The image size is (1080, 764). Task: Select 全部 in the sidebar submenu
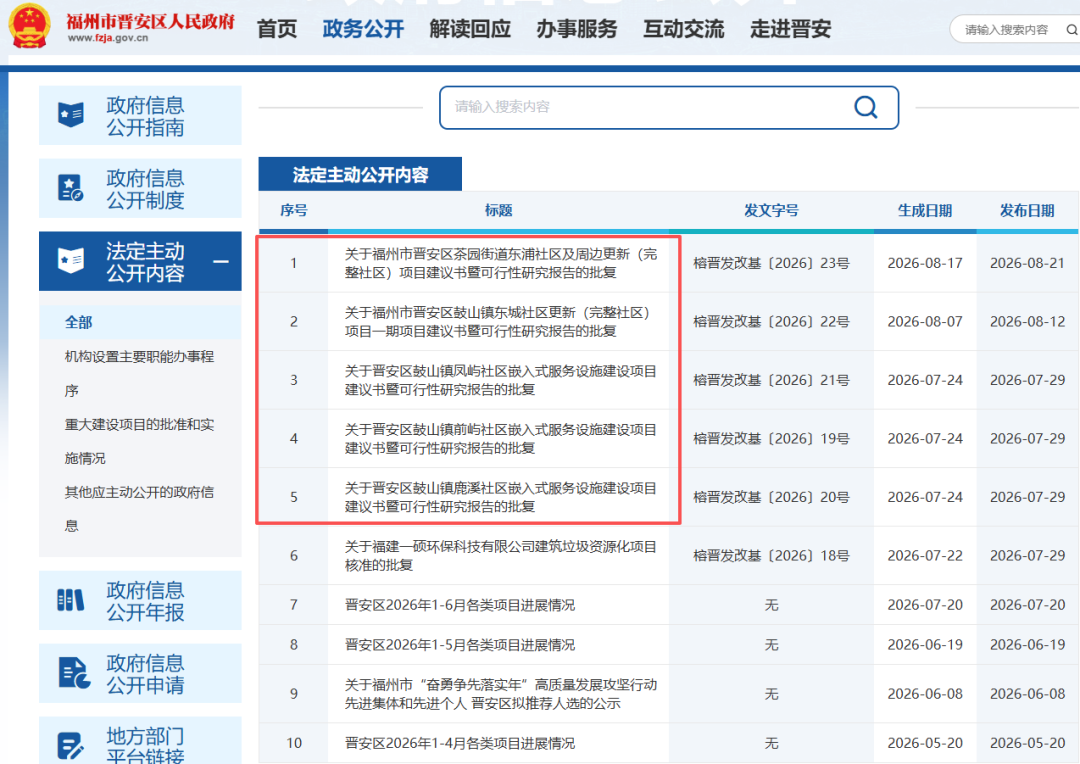(79, 322)
